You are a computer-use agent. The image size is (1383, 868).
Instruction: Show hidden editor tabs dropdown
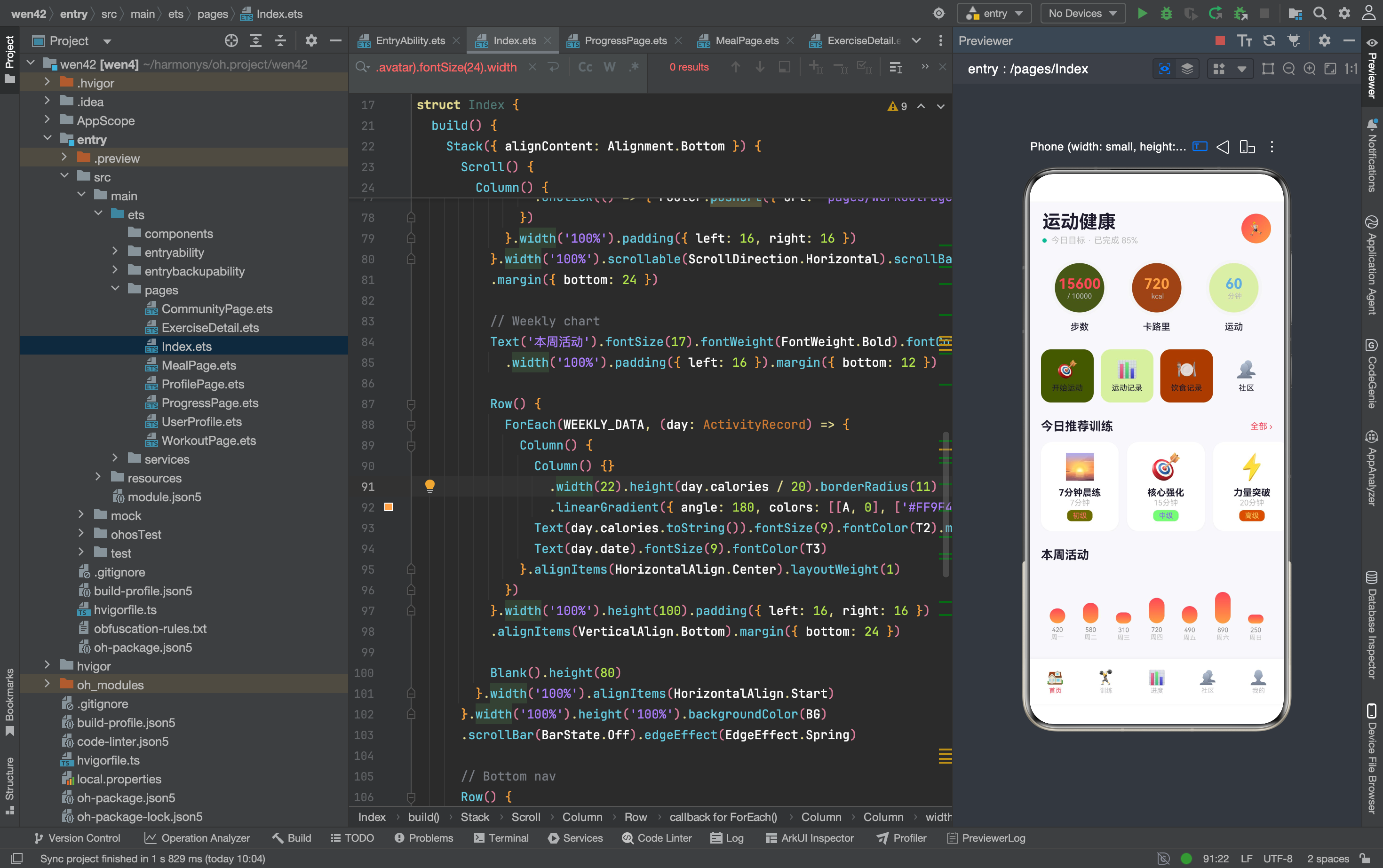[916, 41]
